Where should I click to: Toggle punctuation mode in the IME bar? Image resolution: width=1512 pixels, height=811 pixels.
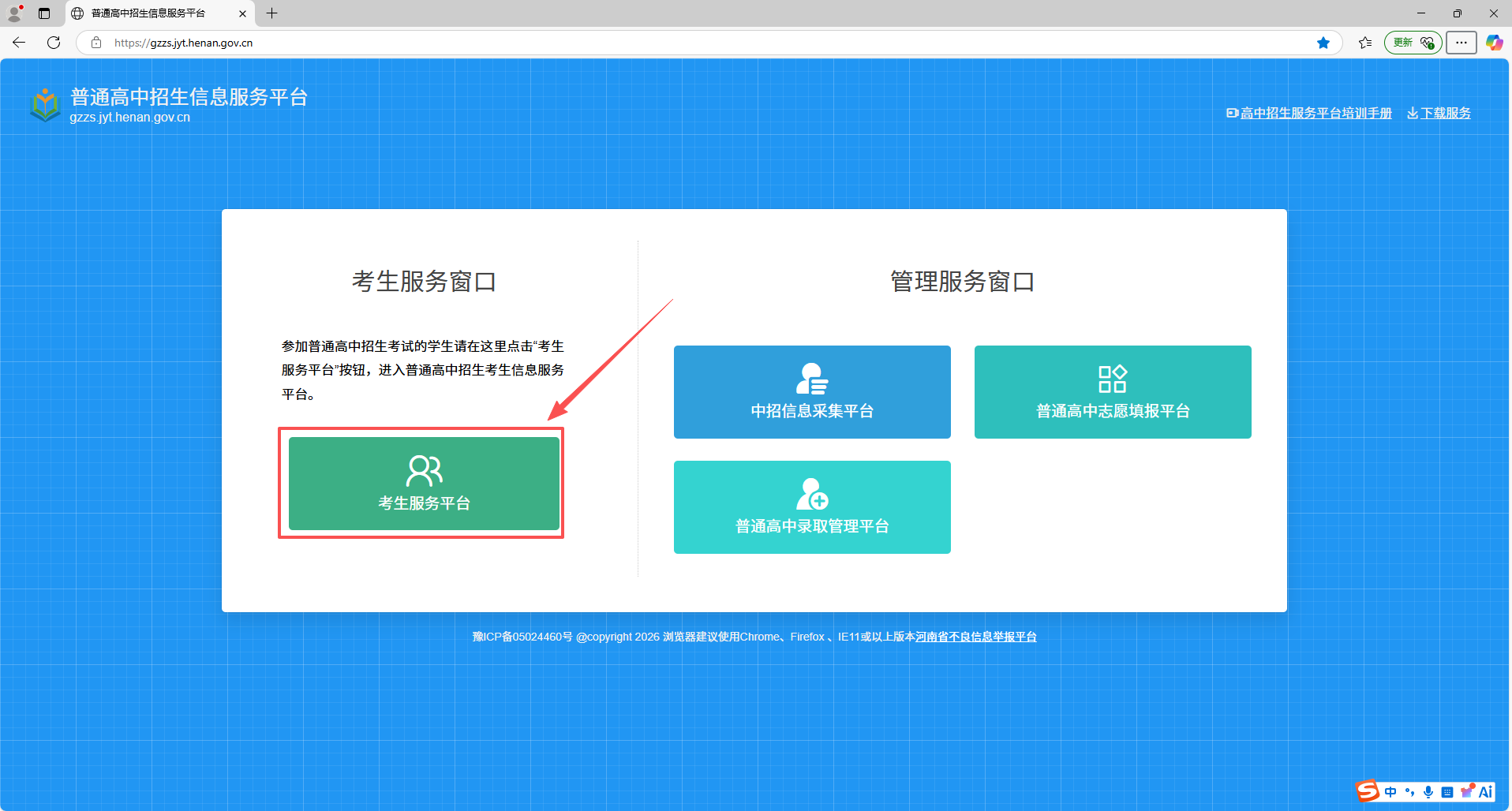click(x=1409, y=792)
